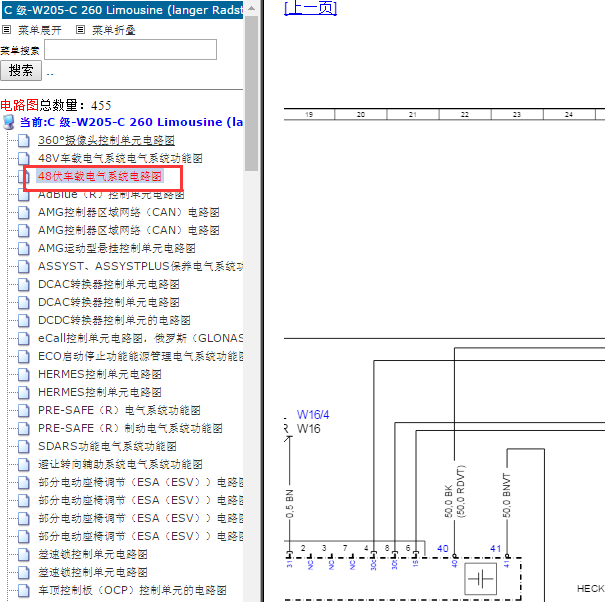
Task: Click document icon beside PRE-SAFE（R）电气系统功能图
Action: tap(24, 411)
